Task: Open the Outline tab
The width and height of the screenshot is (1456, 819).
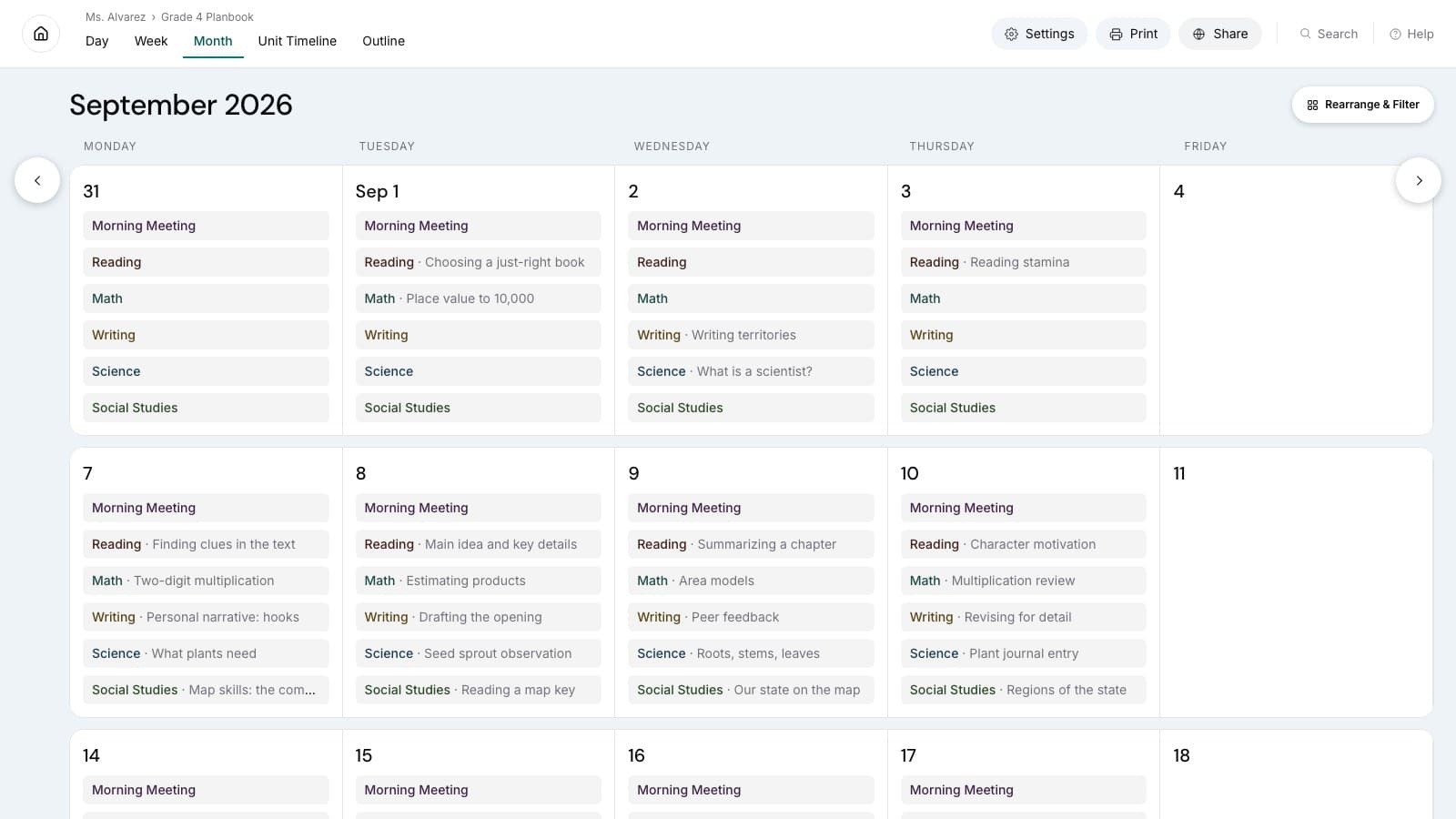Action: (384, 41)
